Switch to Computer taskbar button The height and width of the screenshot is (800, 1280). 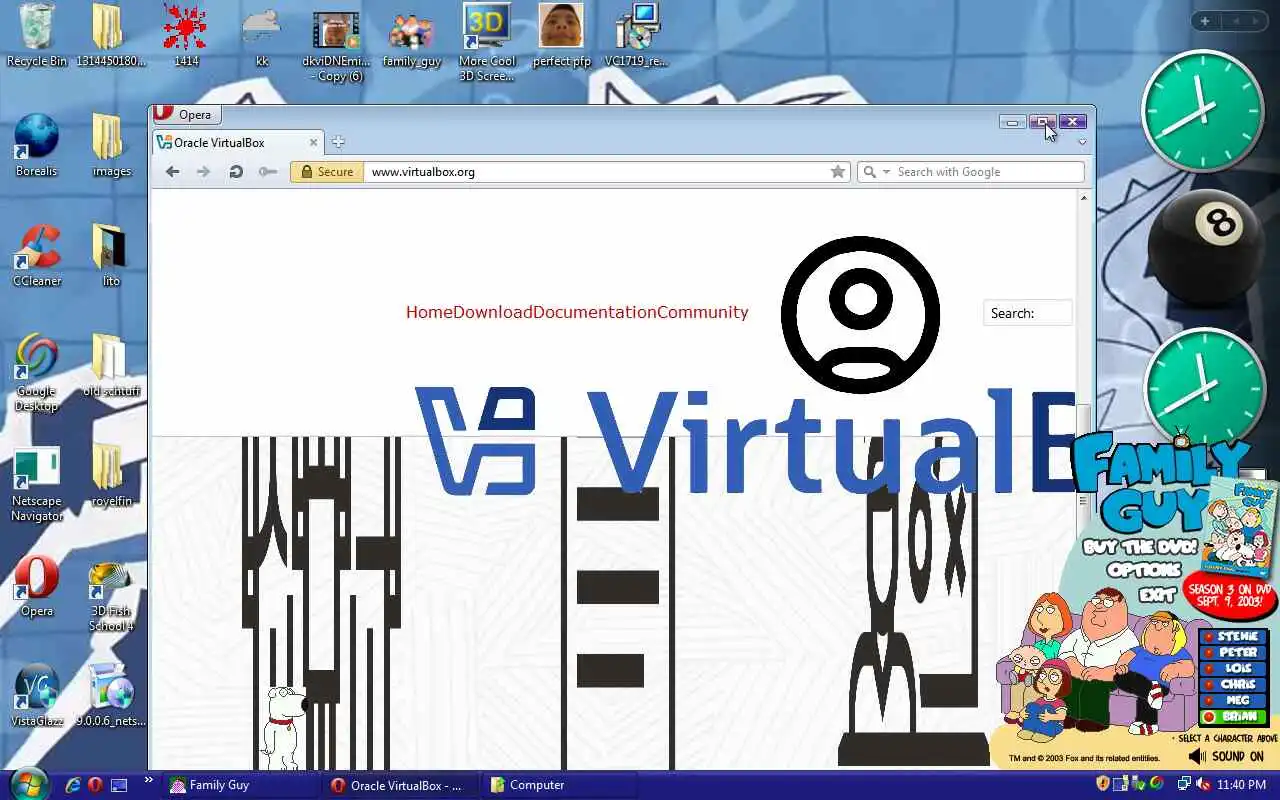click(x=560, y=785)
